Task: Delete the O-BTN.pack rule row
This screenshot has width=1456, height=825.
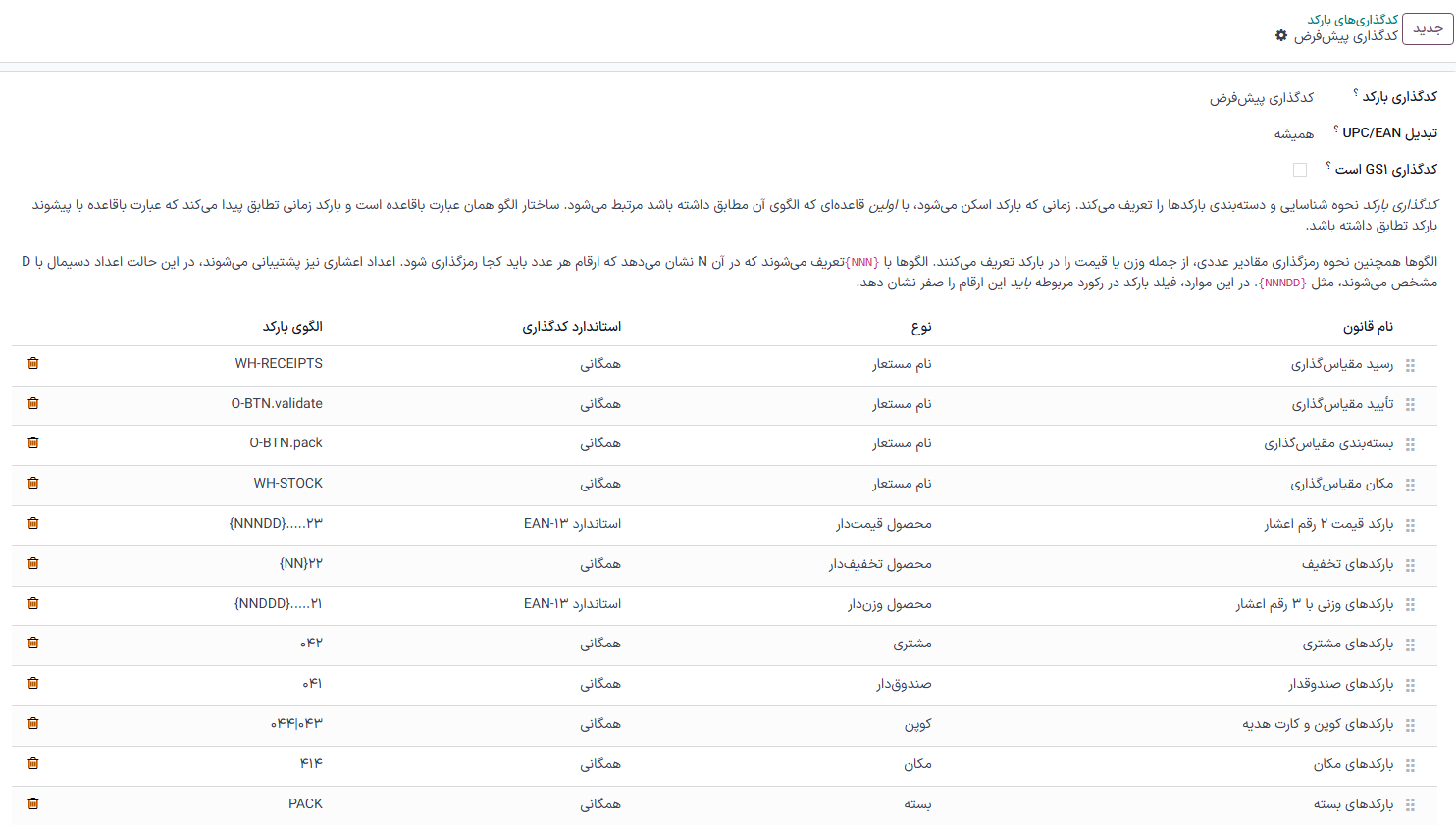Action: pos(33,443)
